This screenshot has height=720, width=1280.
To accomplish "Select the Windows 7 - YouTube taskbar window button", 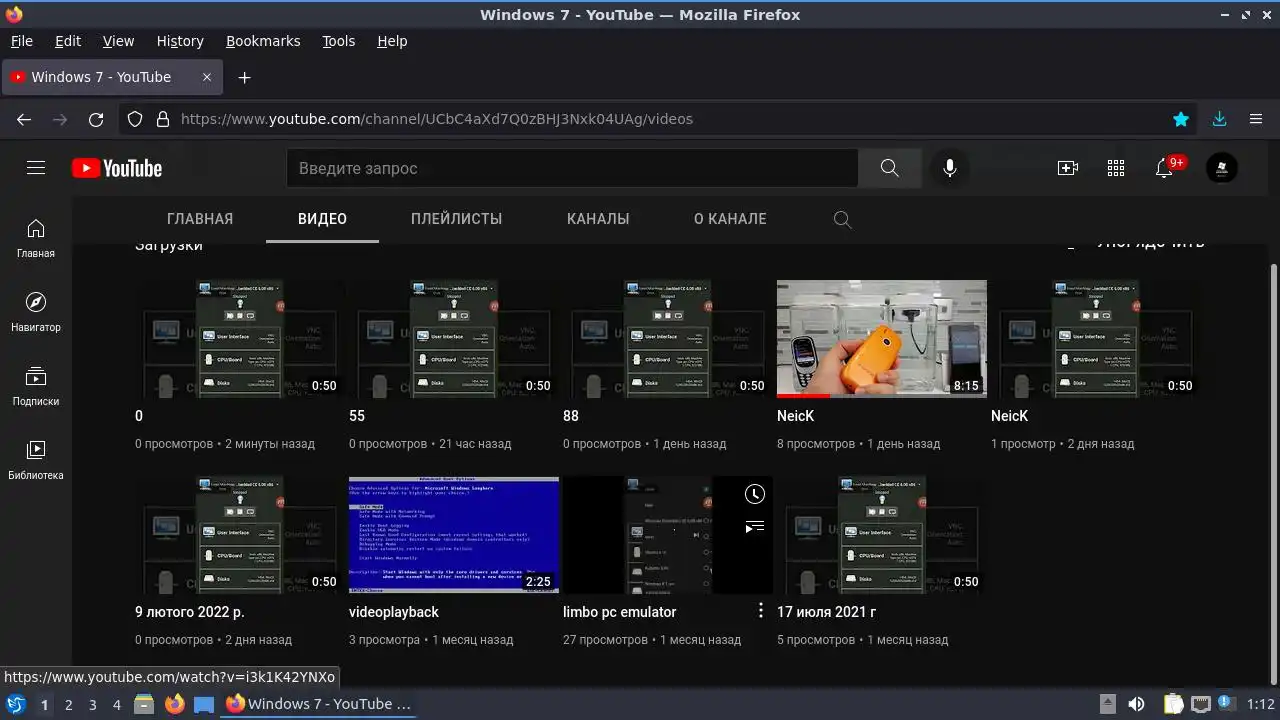I will 318,704.
